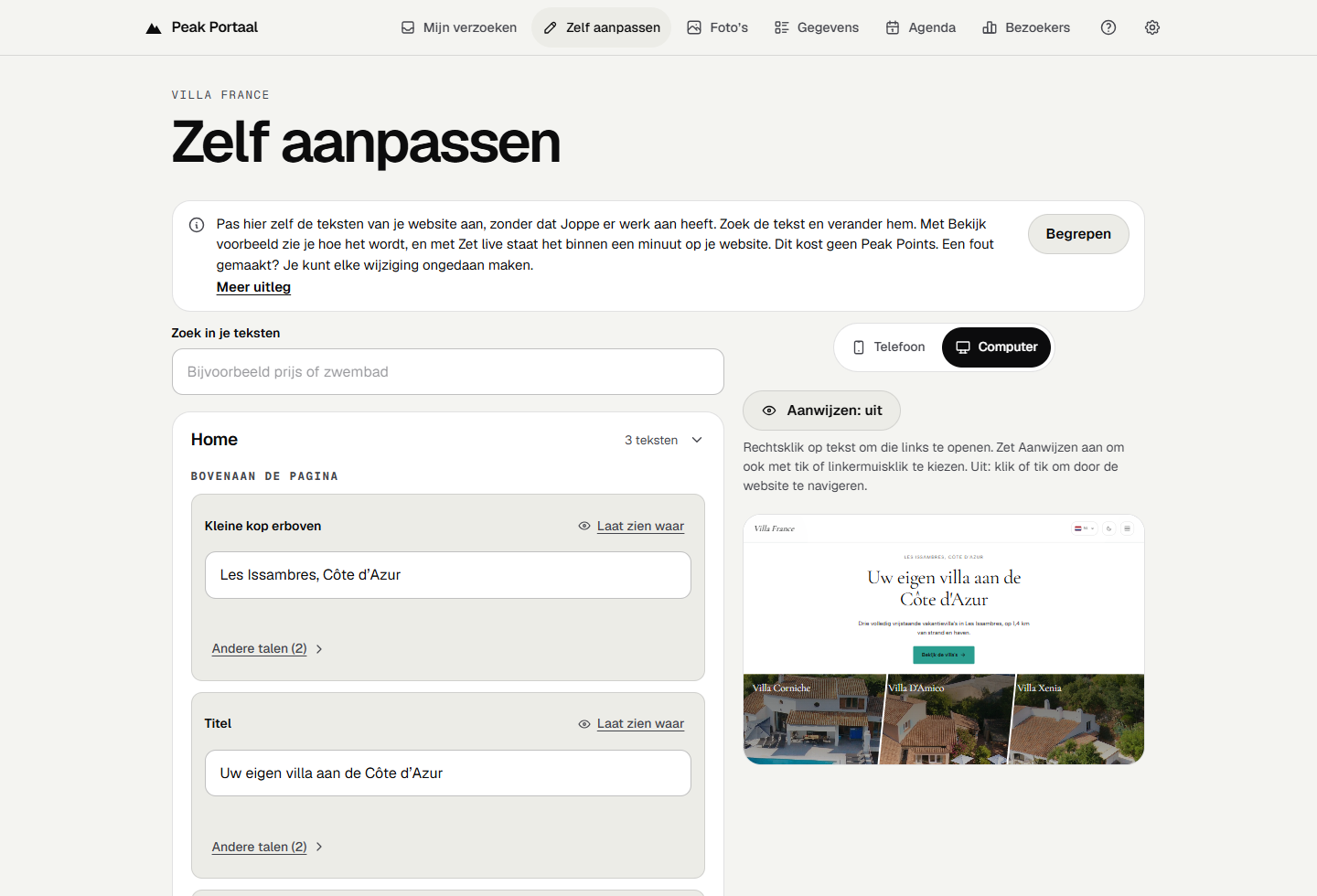
Task: Open the help question mark icon
Action: click(x=1108, y=27)
